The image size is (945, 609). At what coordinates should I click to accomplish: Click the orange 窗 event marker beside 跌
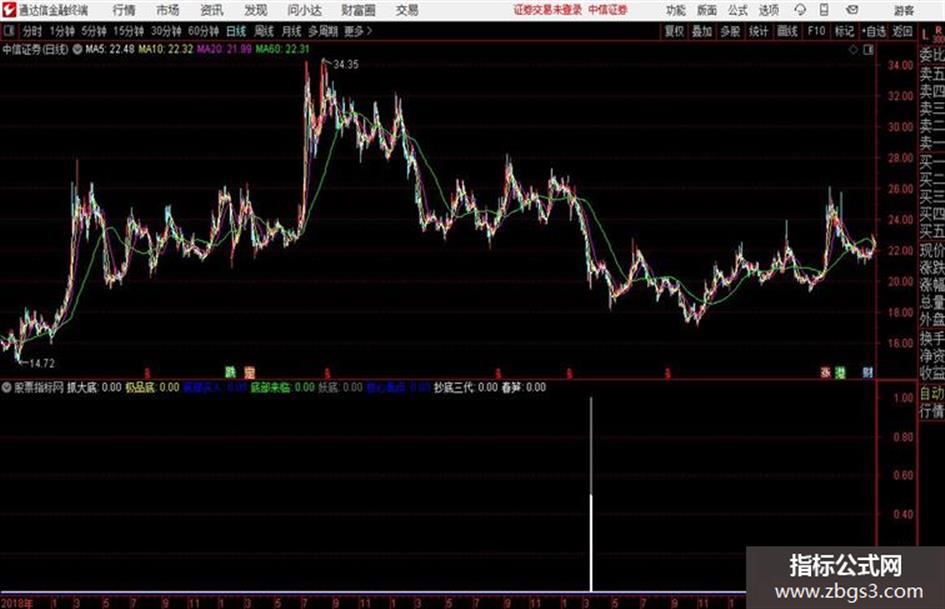tap(250, 373)
